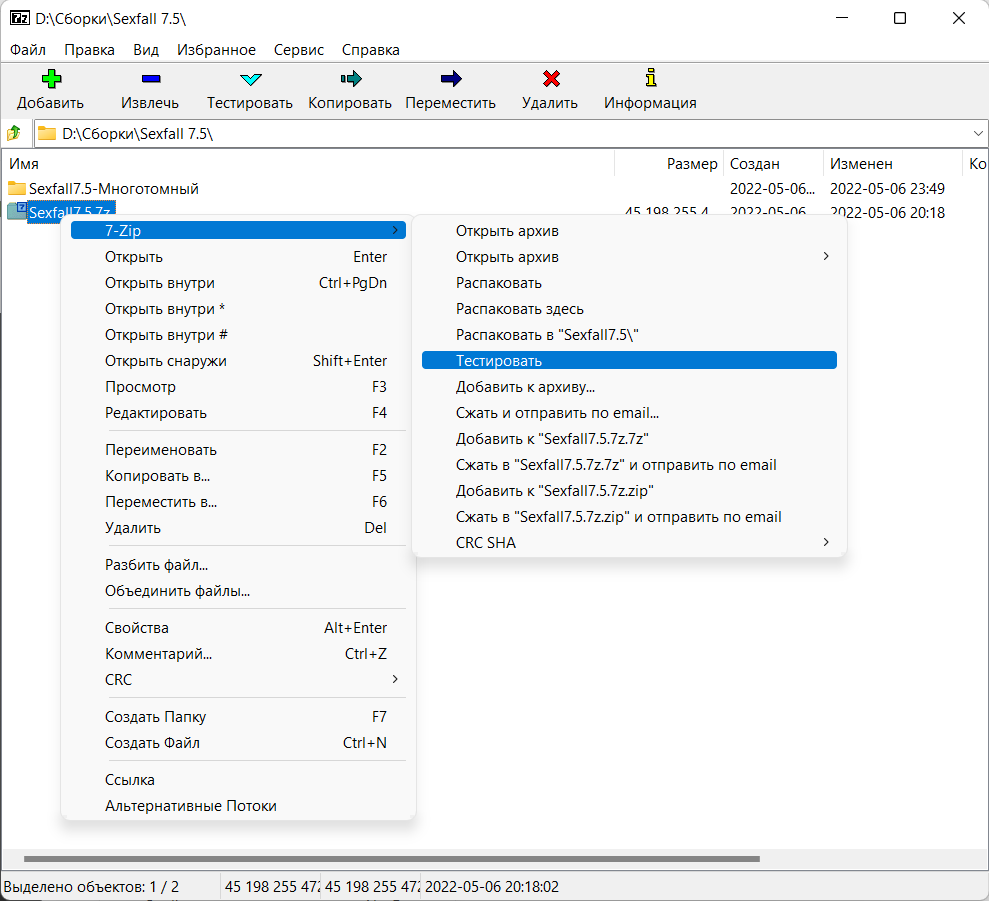Click the Test archive toolbar icon
Screen dimensions: 989x901
click(x=250, y=79)
